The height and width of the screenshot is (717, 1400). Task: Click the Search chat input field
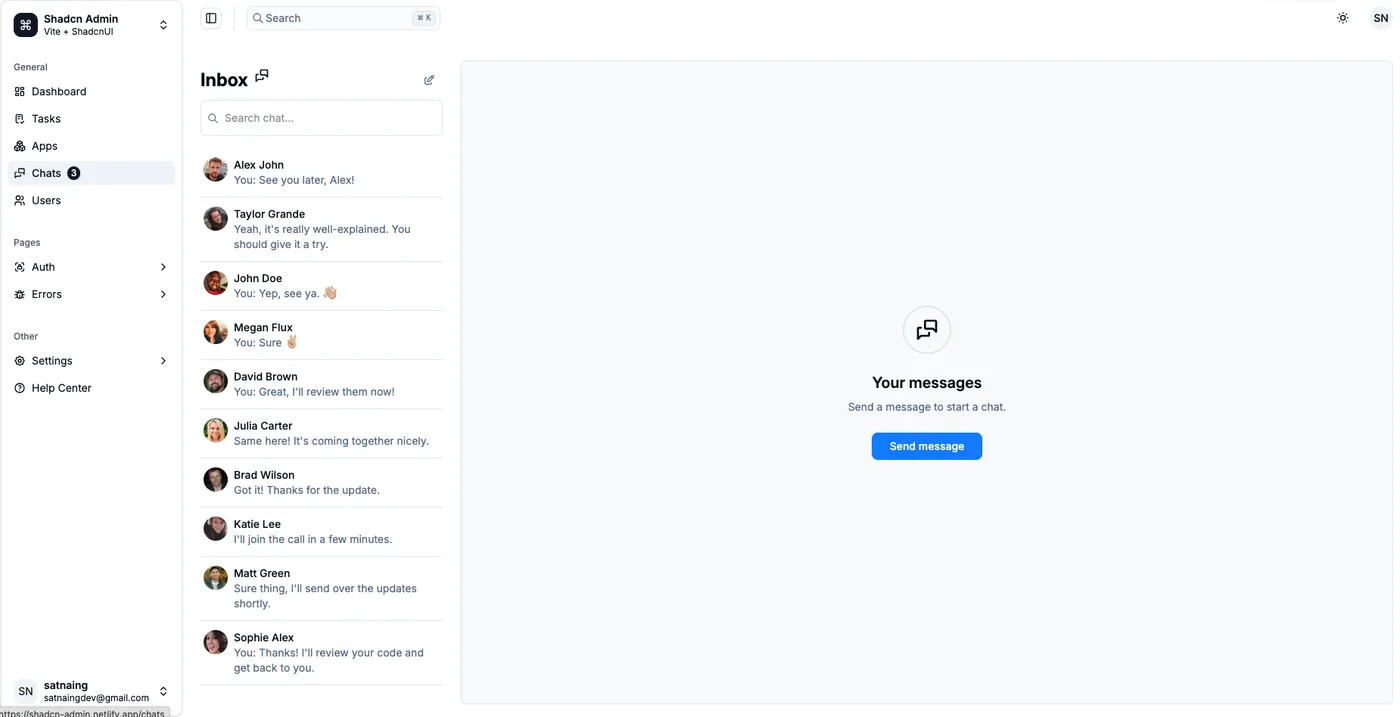321,118
